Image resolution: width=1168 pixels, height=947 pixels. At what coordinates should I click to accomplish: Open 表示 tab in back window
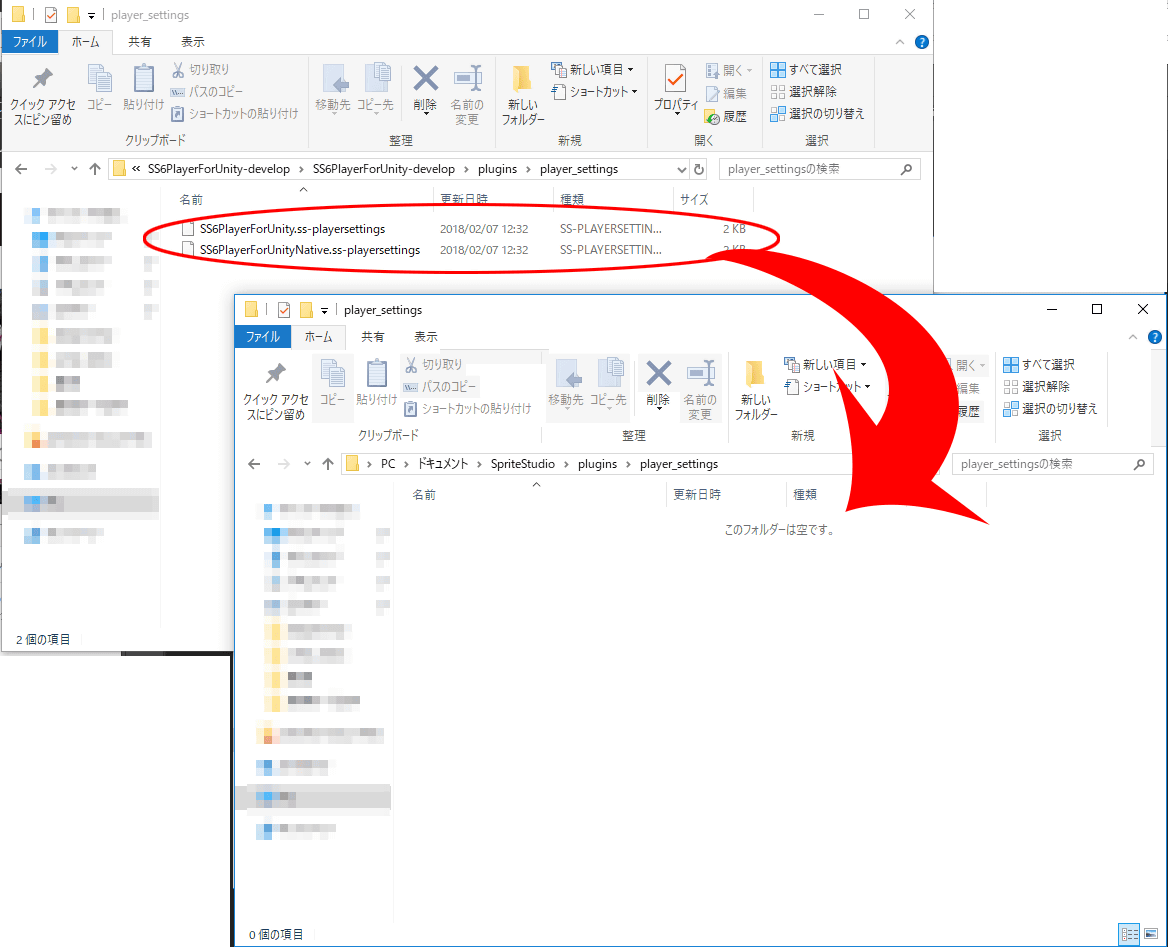193,42
